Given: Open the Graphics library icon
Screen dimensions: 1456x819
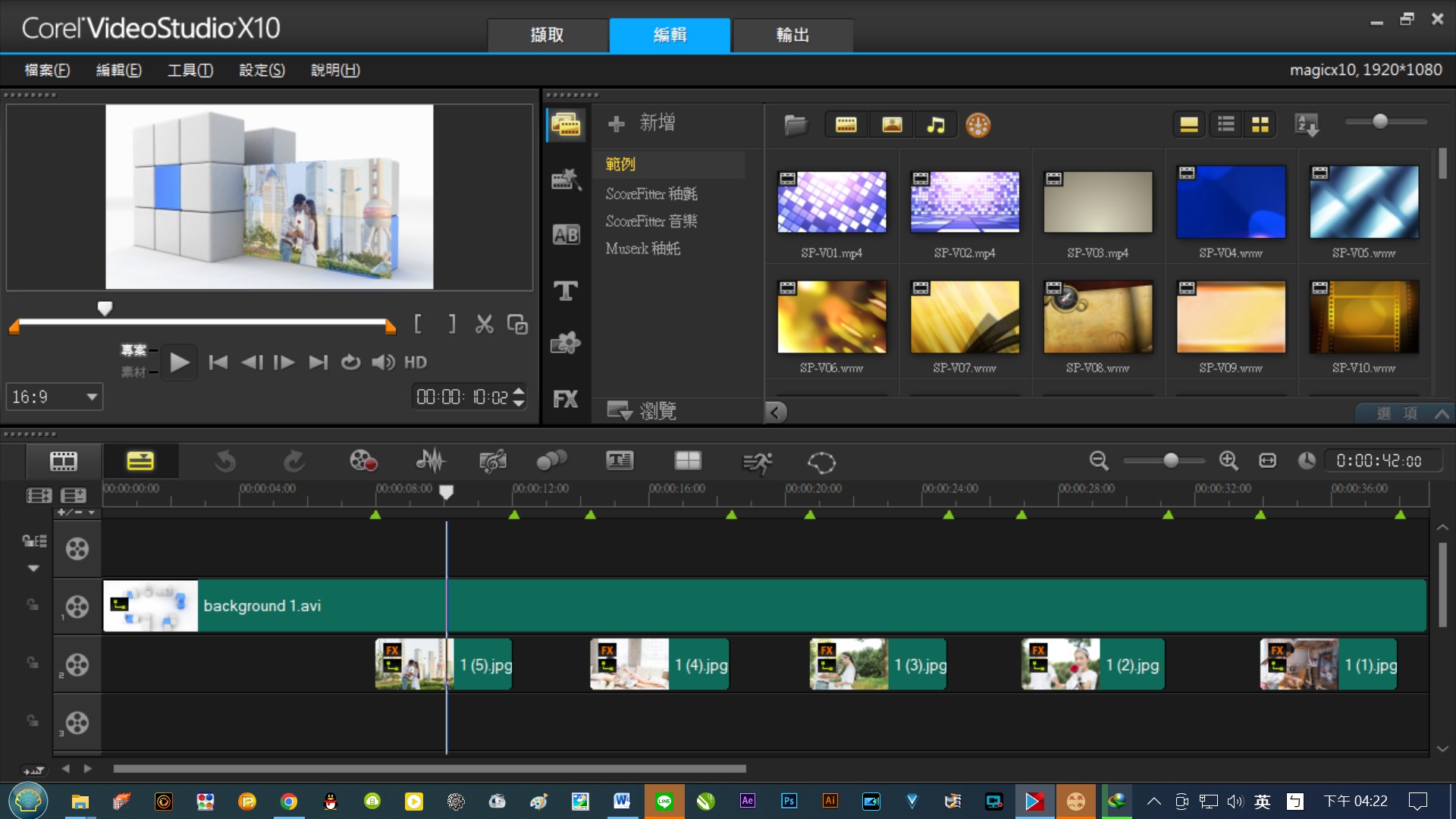Looking at the screenshot, I should click(566, 344).
